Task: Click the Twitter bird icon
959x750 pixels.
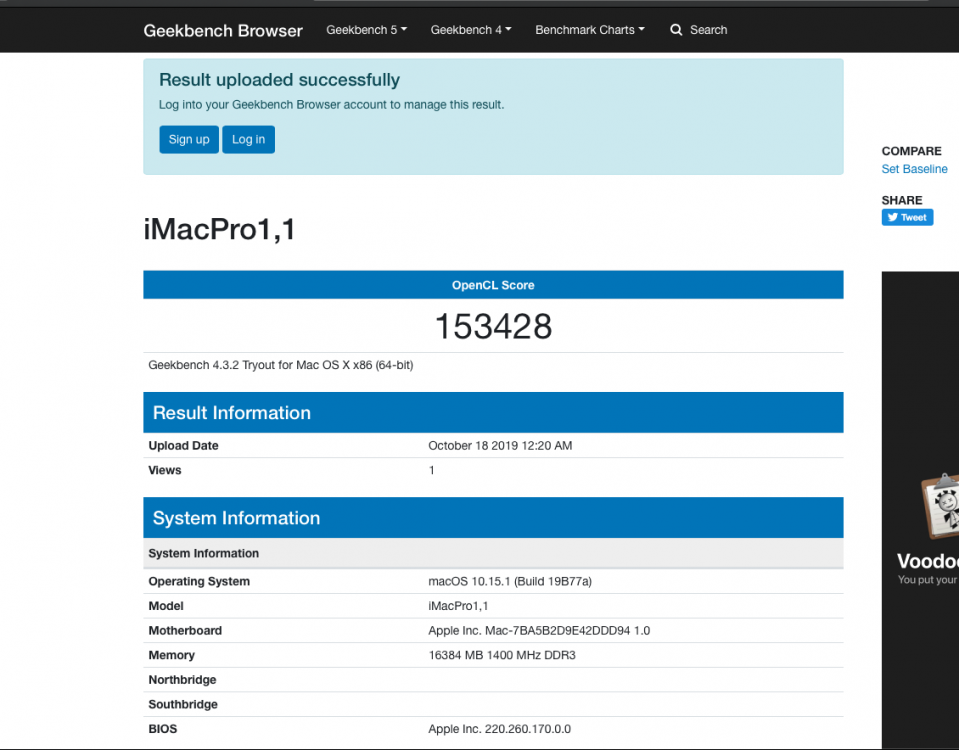Action: [x=893, y=217]
